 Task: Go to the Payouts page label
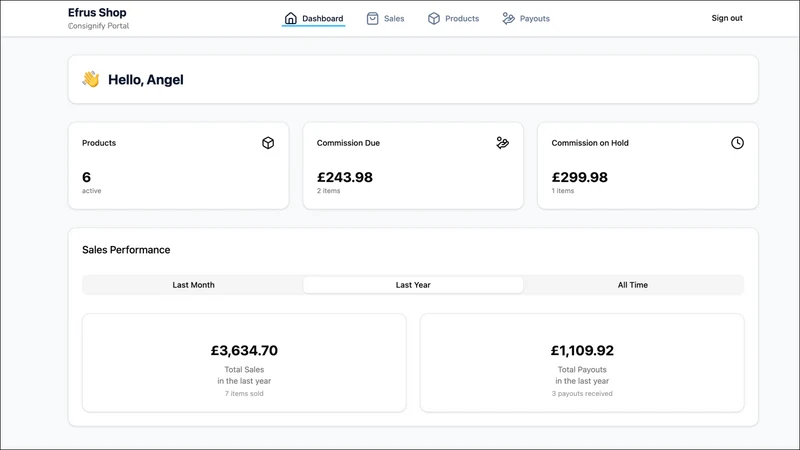tap(535, 18)
